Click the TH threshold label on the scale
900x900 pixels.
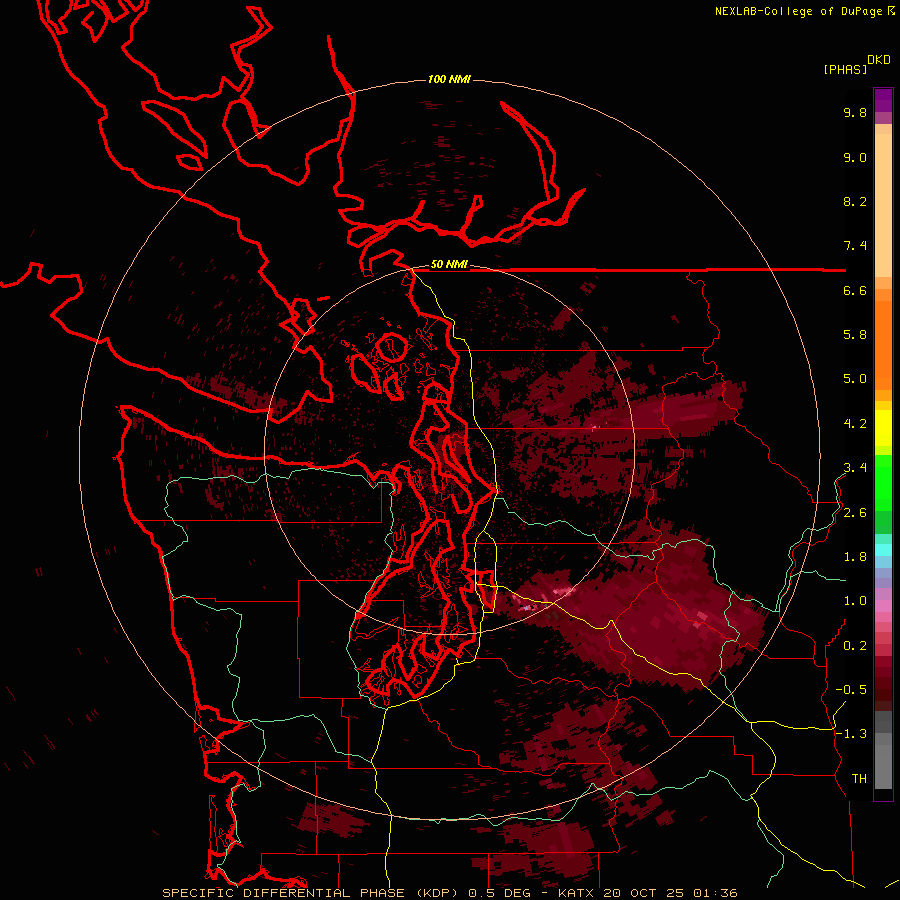pos(859,779)
